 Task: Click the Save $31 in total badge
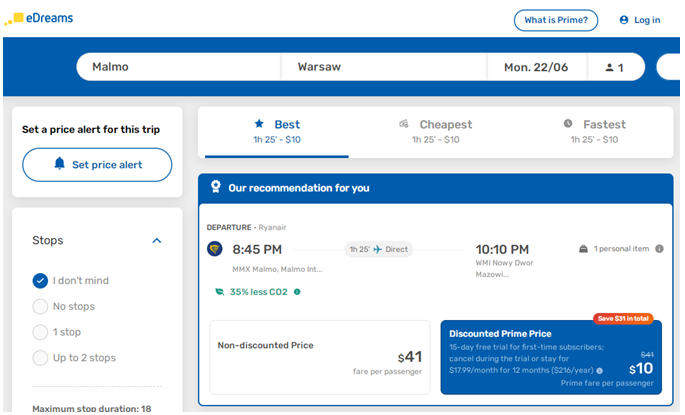click(623, 319)
